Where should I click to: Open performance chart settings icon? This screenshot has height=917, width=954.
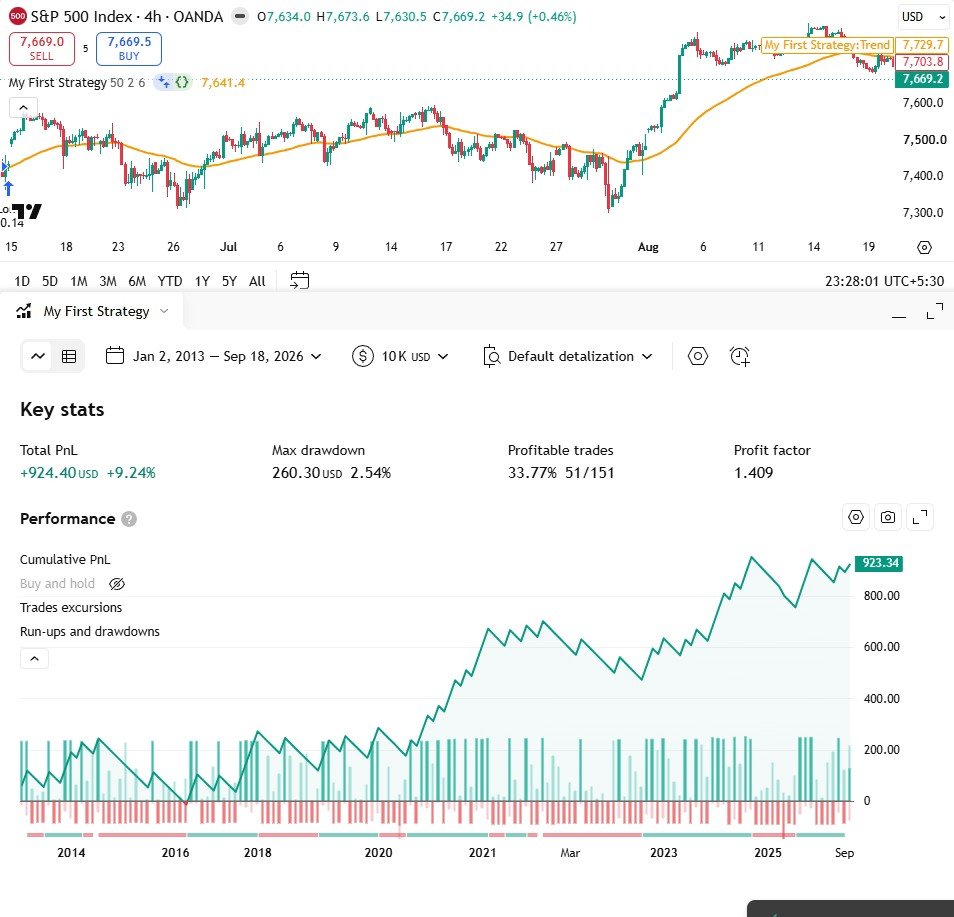856,517
